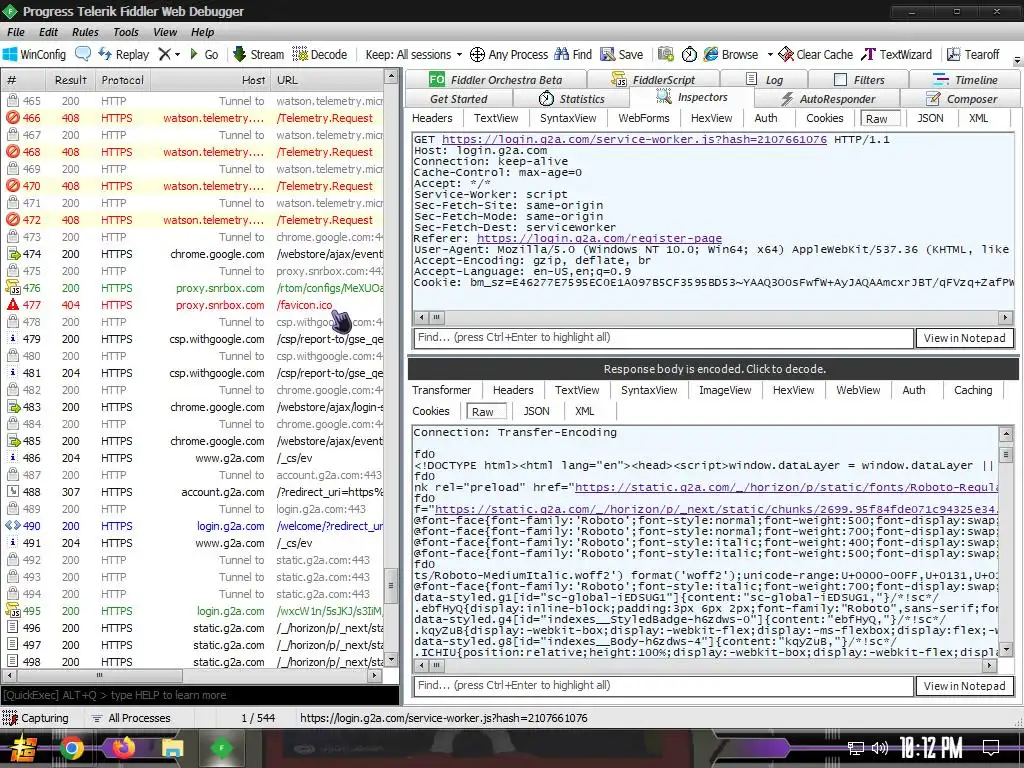
Task: Open the Log tab
Action: (764, 80)
